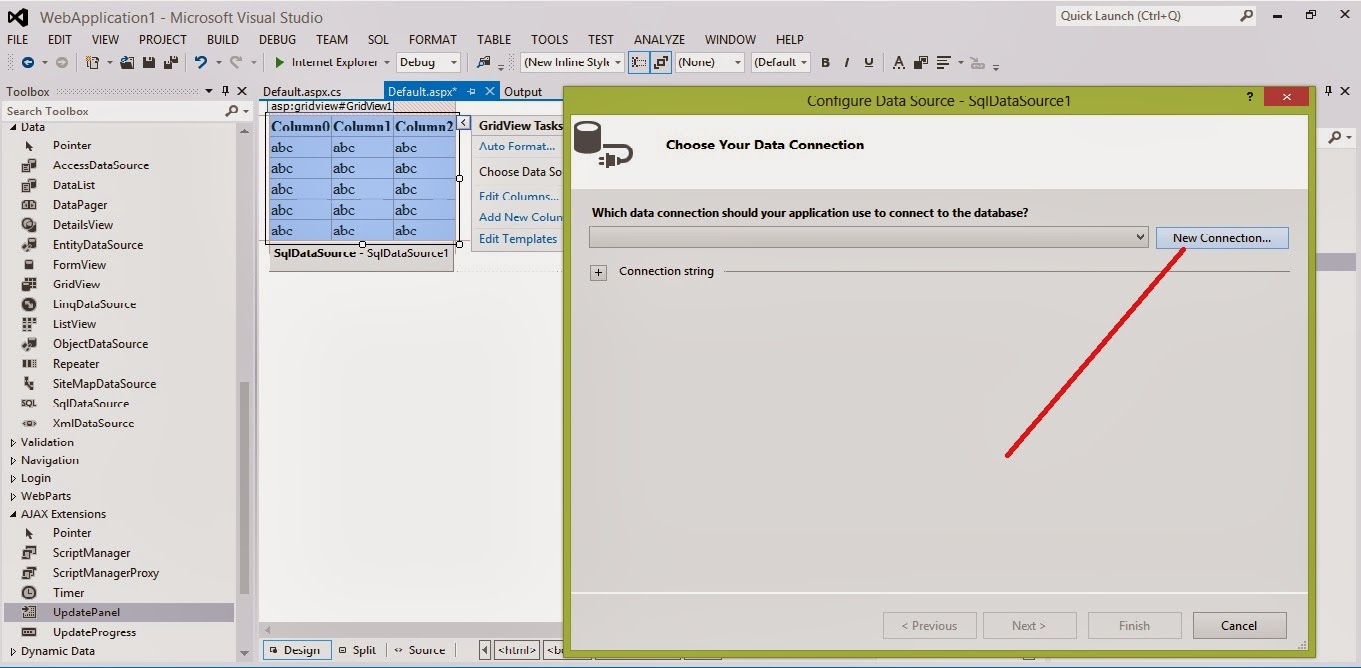Expand the Dynamic Data toolbox group
Screen dimensions: 1361x668
(13, 651)
